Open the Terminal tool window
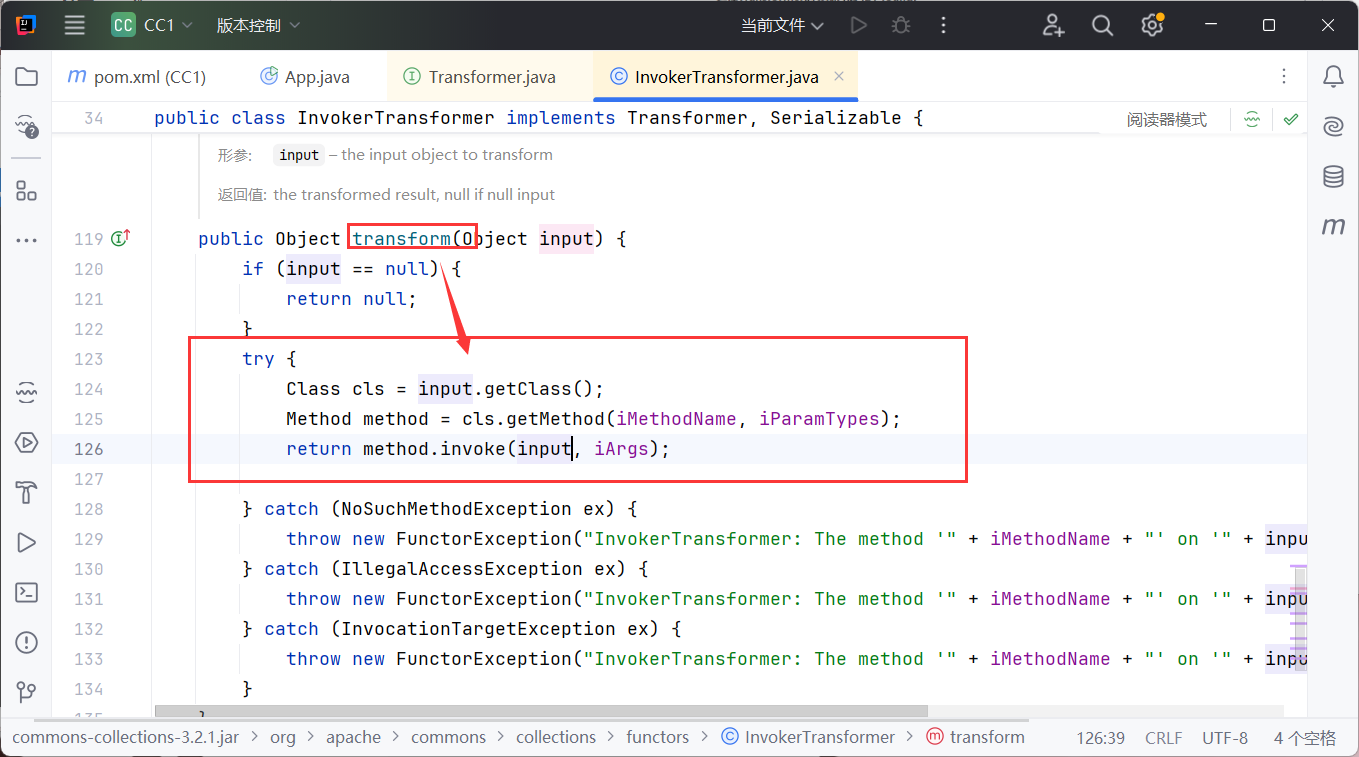The image size is (1359, 757). (x=27, y=592)
